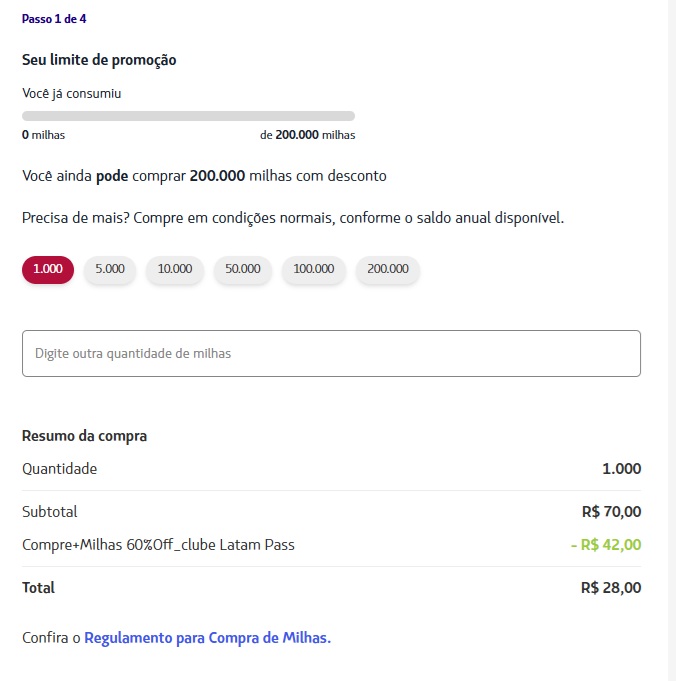Choose the 100.000 miles quantity chip
The width and height of the screenshot is (676, 681).
314,269
